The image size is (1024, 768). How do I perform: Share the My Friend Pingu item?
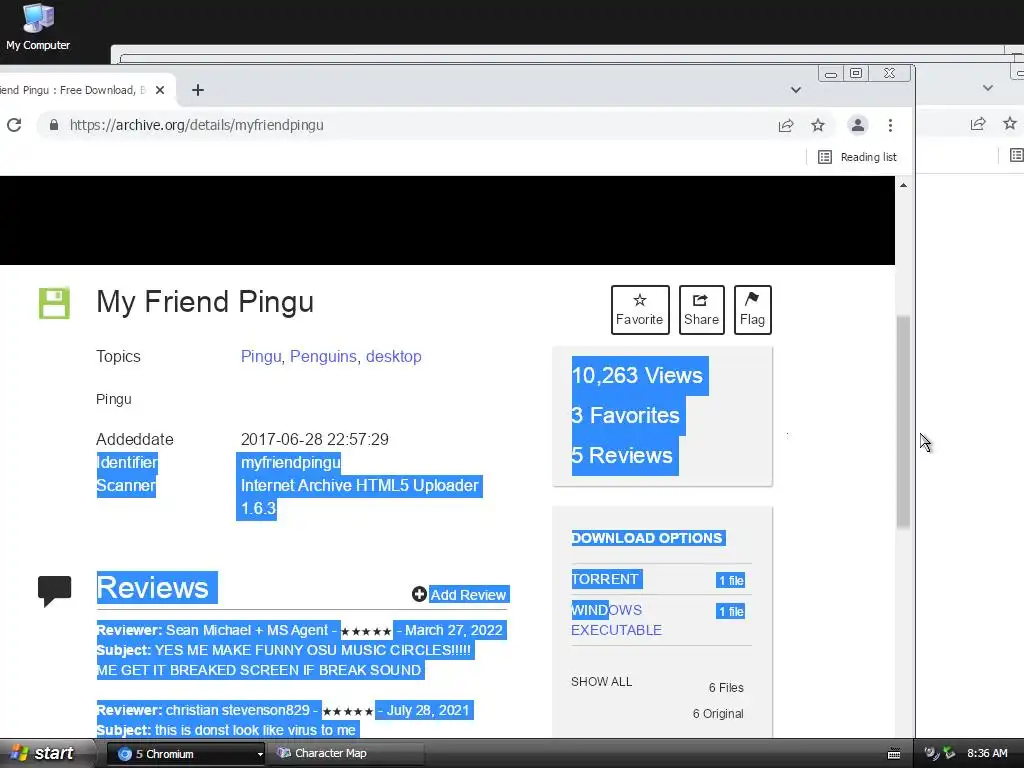701,310
